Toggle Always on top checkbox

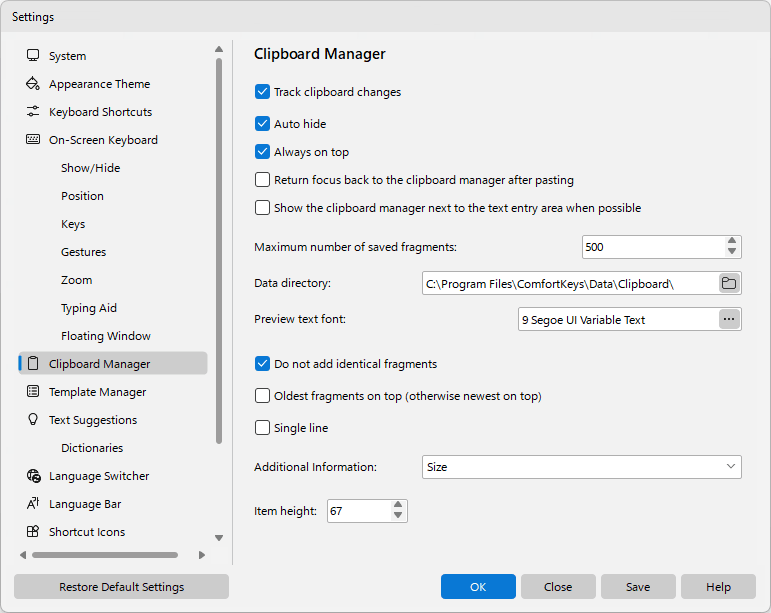(x=262, y=151)
